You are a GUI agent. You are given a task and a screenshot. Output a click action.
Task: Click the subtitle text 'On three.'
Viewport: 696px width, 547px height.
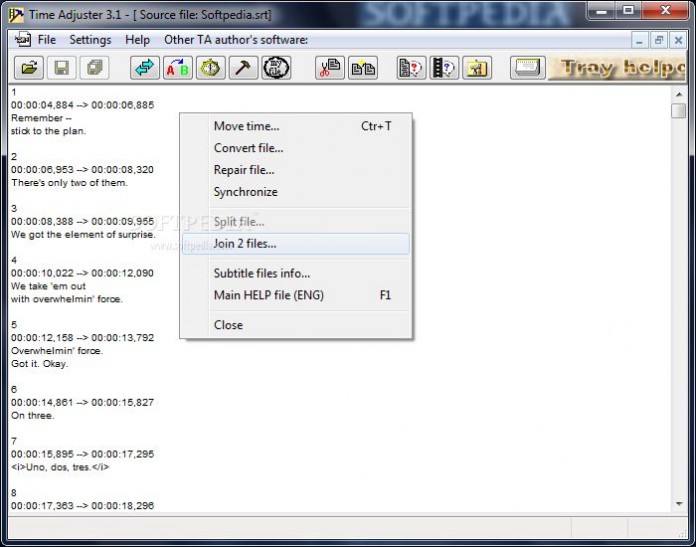pyautogui.click(x=32, y=416)
